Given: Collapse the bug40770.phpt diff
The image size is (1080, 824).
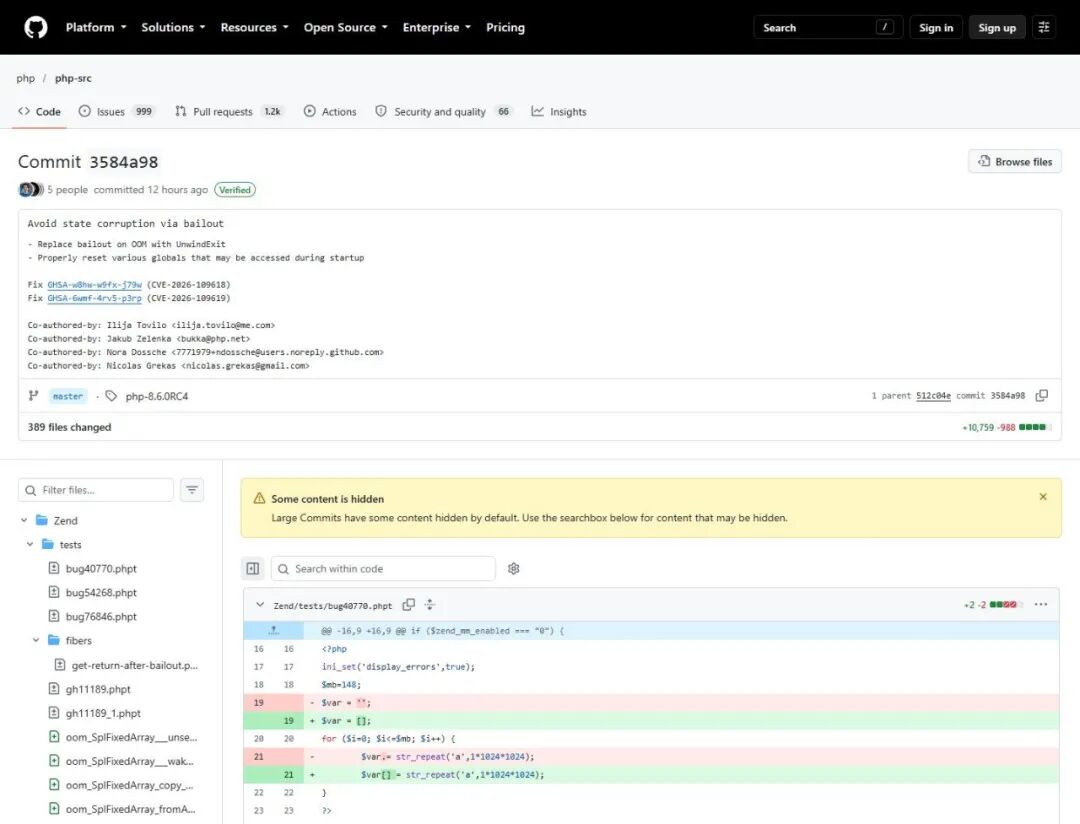Looking at the screenshot, I should (x=260, y=605).
